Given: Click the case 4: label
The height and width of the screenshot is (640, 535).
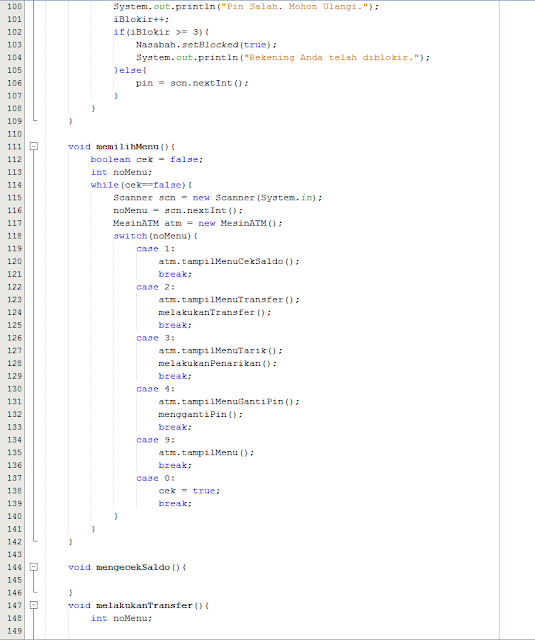Looking at the screenshot, I should [x=155, y=389].
